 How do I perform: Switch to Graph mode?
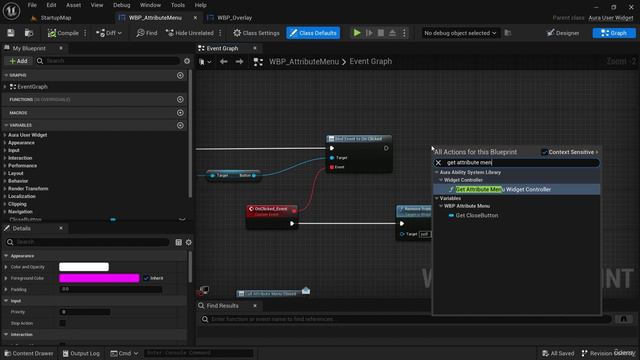coord(614,33)
